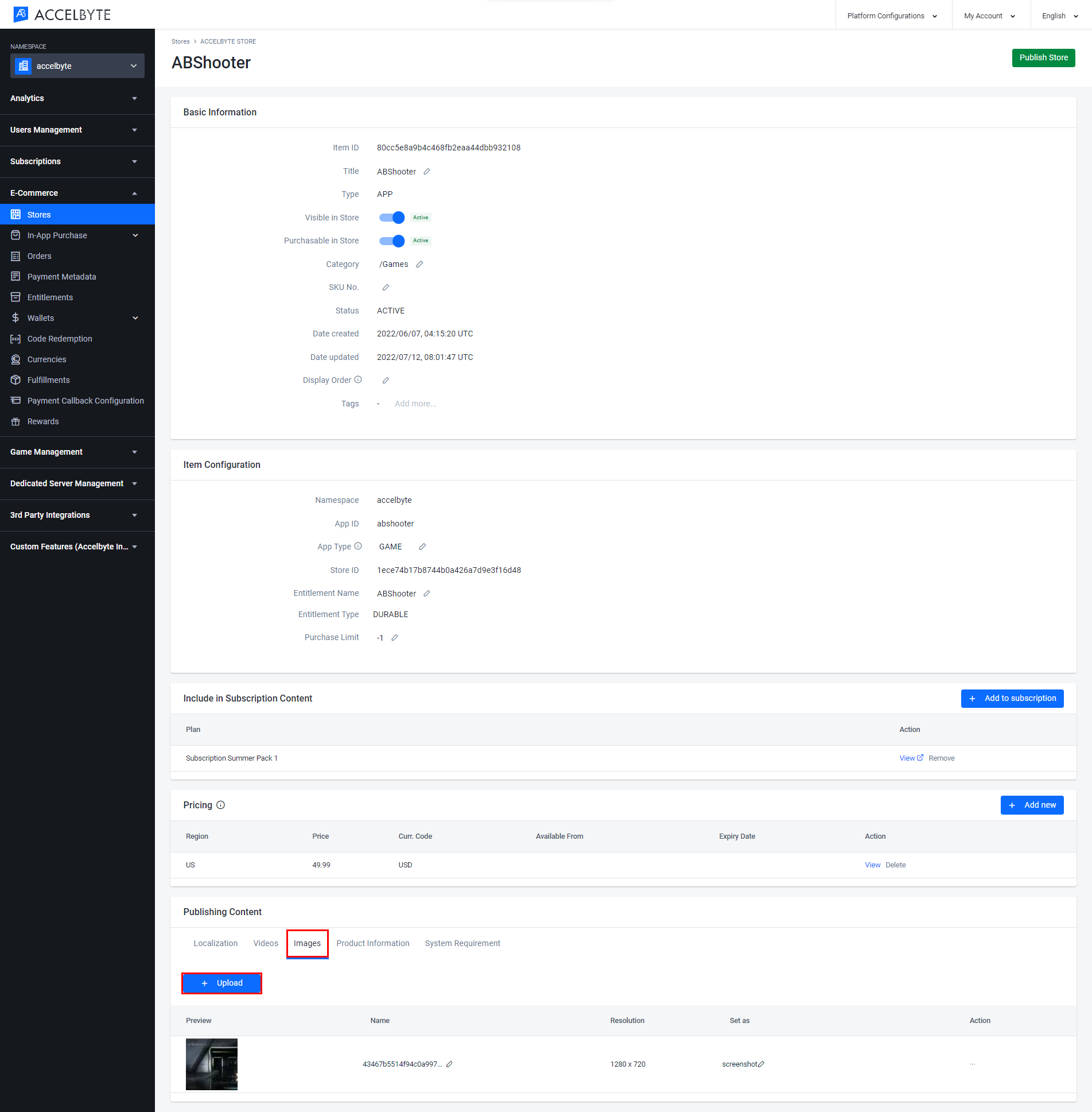1092x1112 pixels.
Task: Switch to the Videos tab
Action: click(266, 943)
